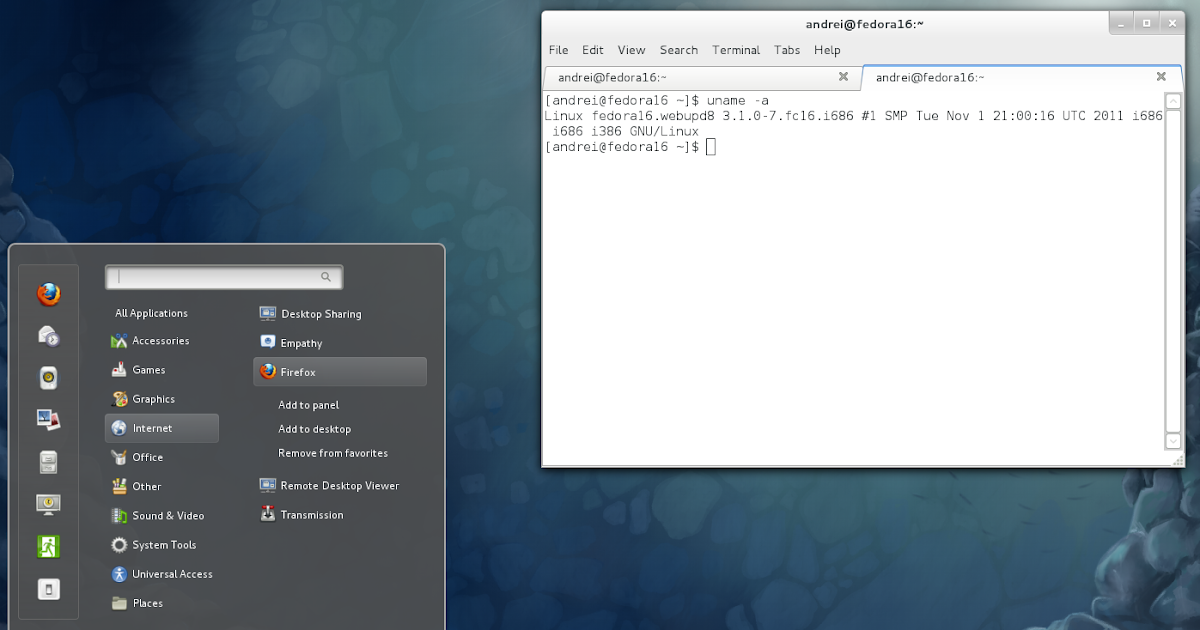The image size is (1200, 630).
Task: Click the terminal scrollbar down arrow
Action: 1174,441
